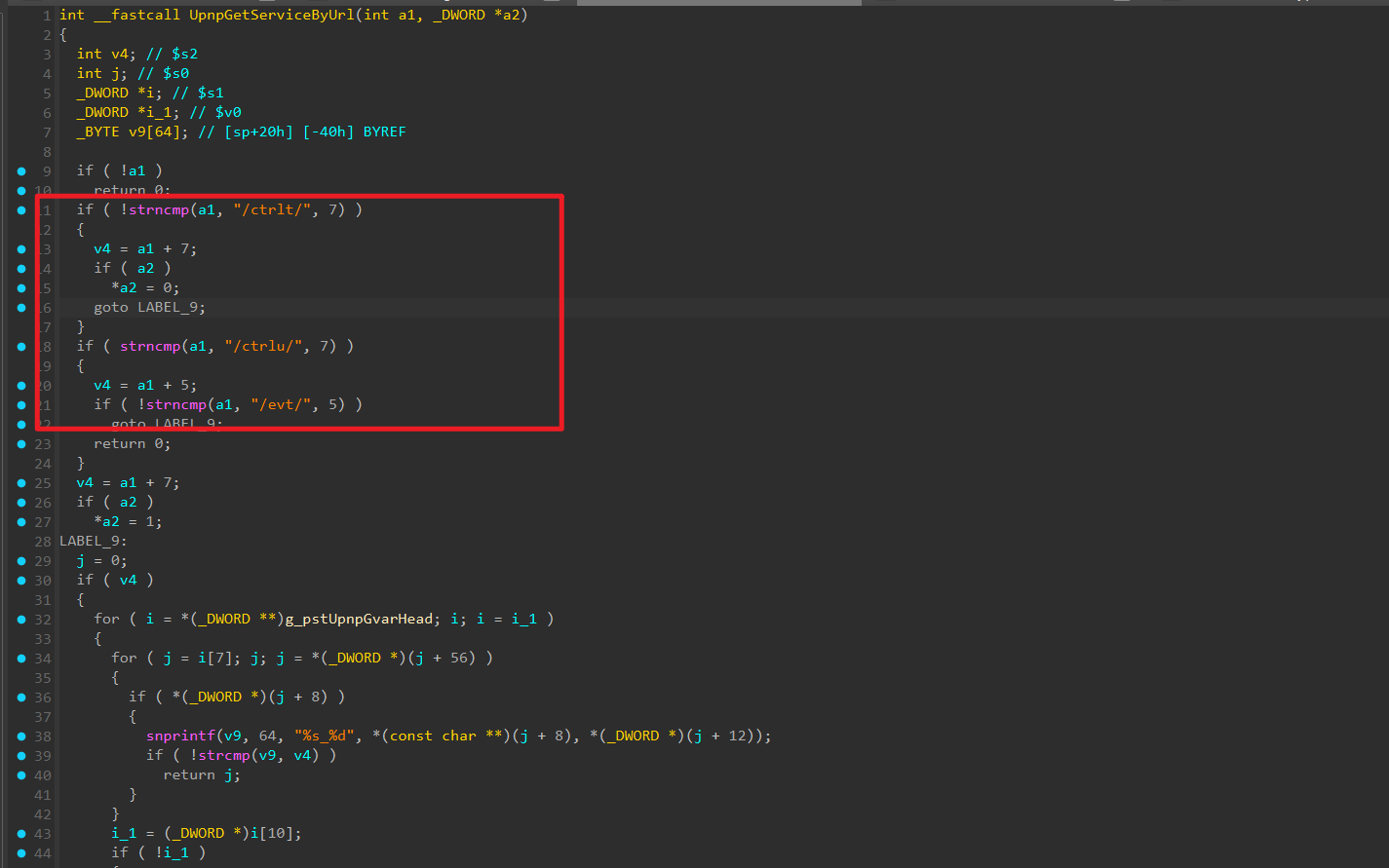Set breakpoint at line 25 marker dot
The image size is (1389, 868).
click(x=21, y=483)
